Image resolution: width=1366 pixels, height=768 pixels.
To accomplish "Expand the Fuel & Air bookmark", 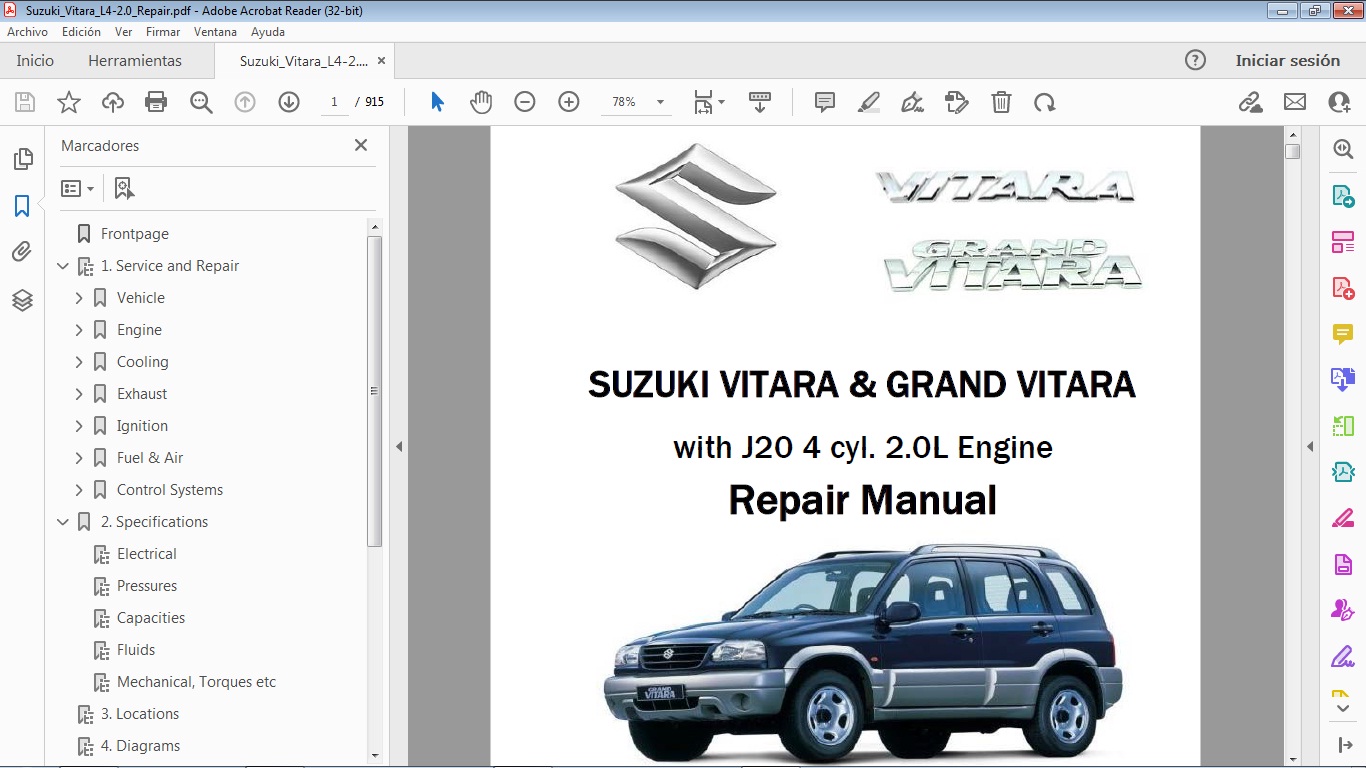I will 79,458.
